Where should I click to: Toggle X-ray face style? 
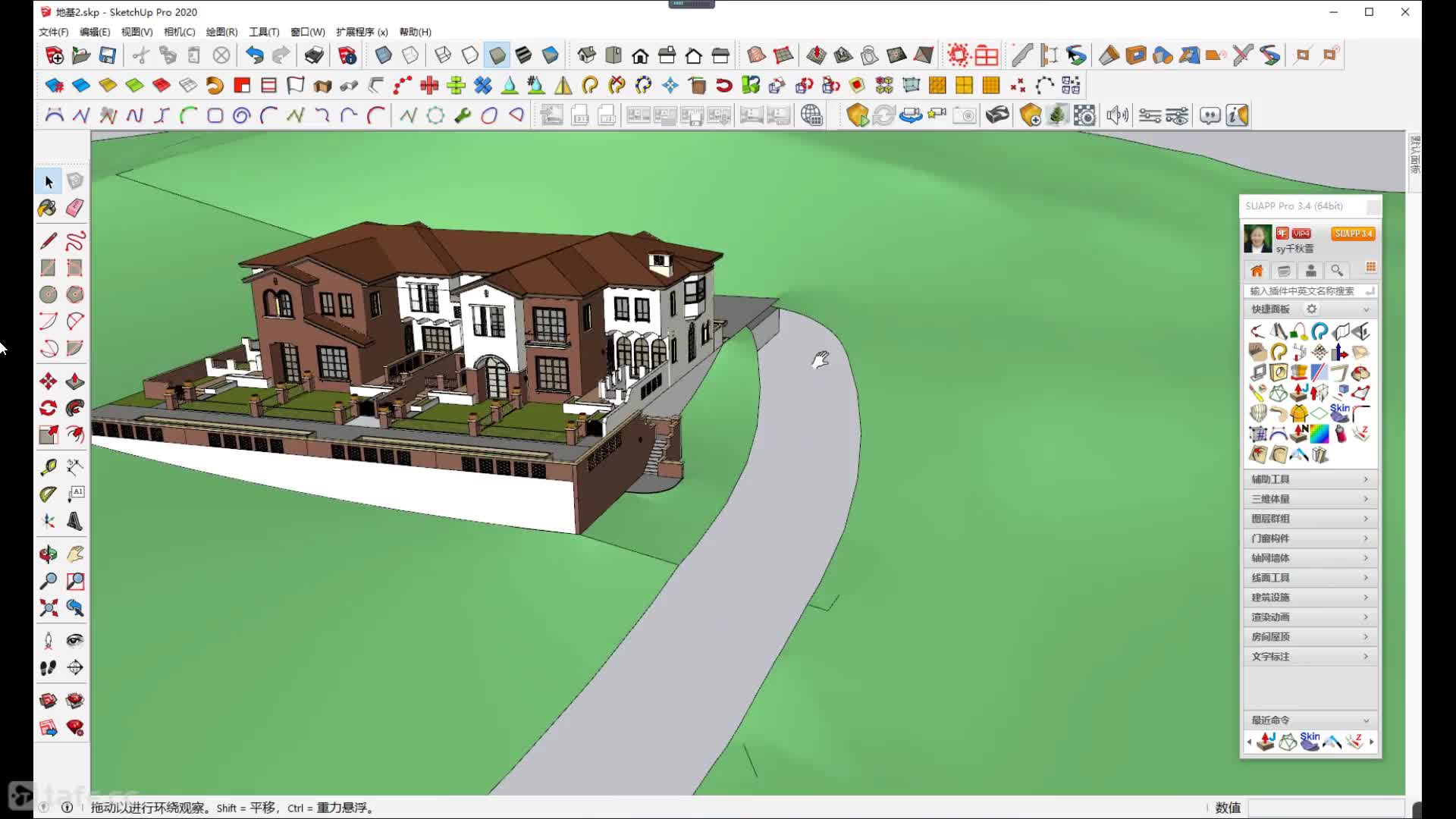point(383,55)
